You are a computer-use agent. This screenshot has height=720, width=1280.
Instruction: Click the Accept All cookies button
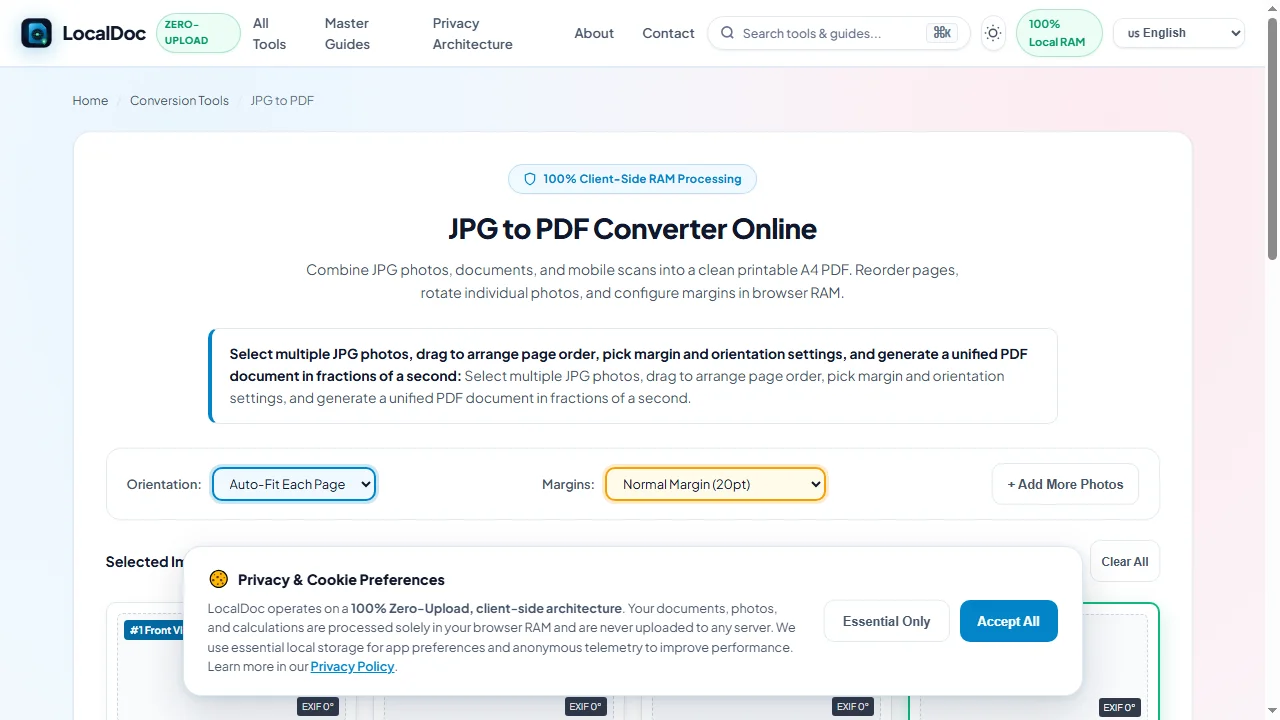pos(1008,621)
